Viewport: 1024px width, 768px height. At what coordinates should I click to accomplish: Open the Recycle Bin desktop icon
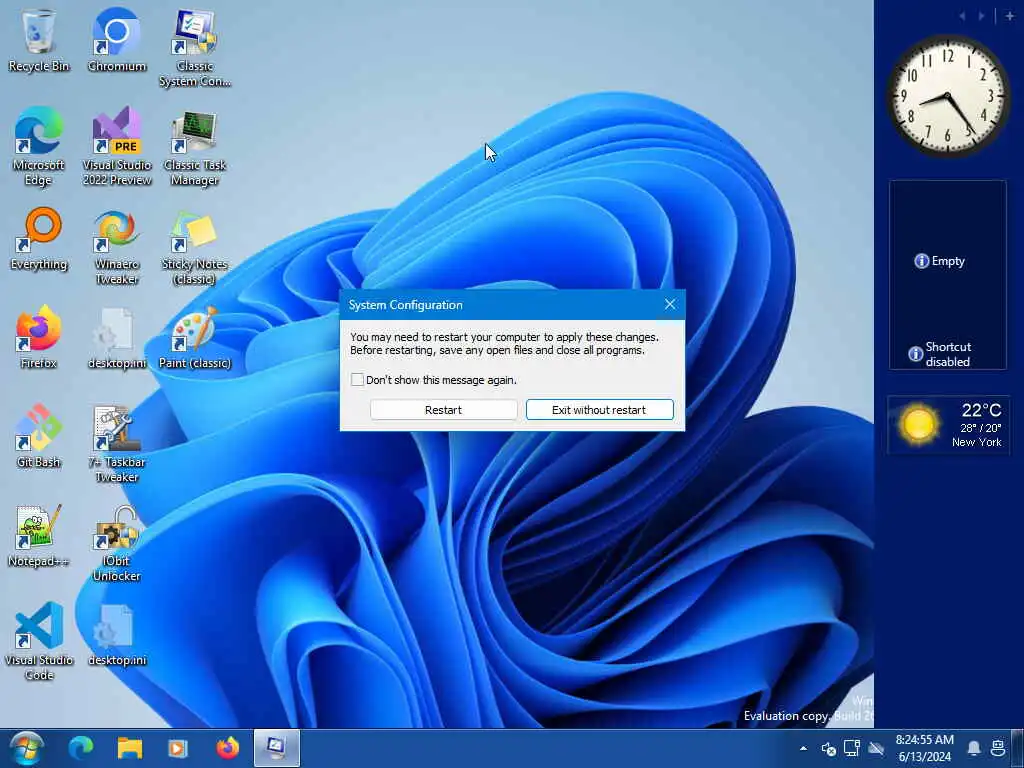(39, 40)
